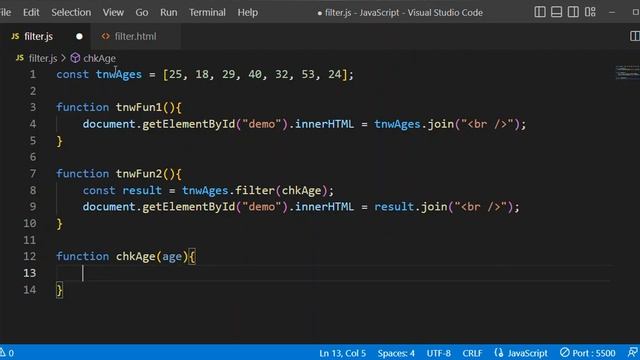Switch to filter.html tab
Screen dimensions: 640x360
(x=135, y=36)
